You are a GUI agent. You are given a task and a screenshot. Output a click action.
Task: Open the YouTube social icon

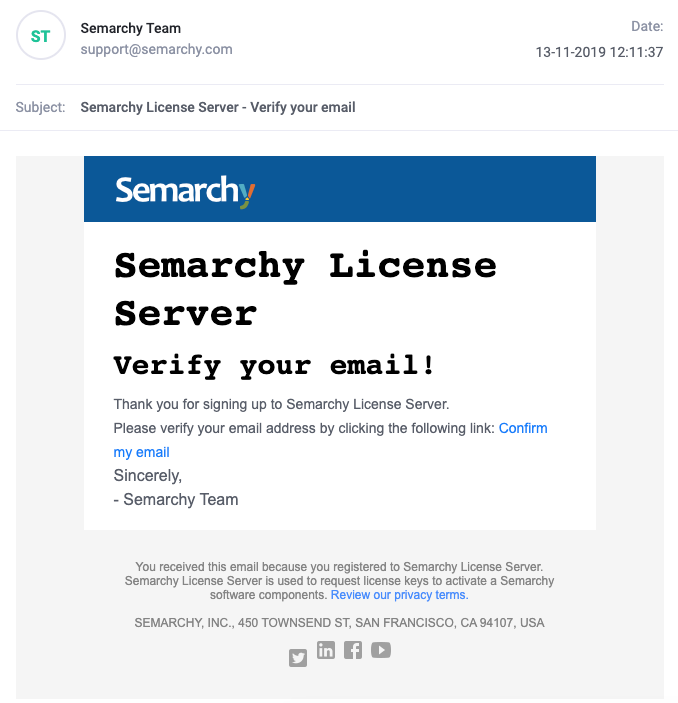coord(381,650)
